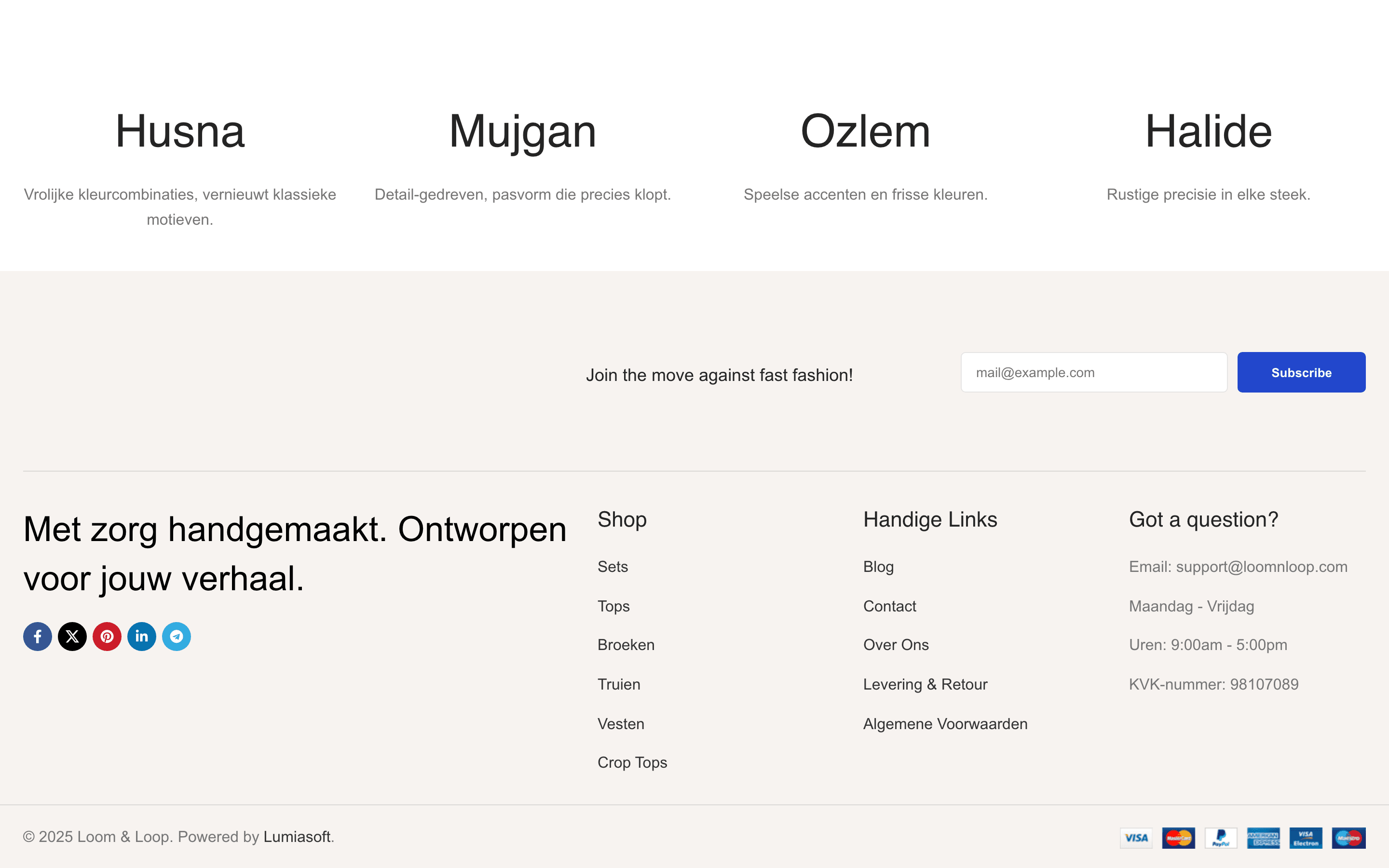This screenshot has height=868, width=1389.
Task: Click the LinkedIn social icon
Action: 142,636
